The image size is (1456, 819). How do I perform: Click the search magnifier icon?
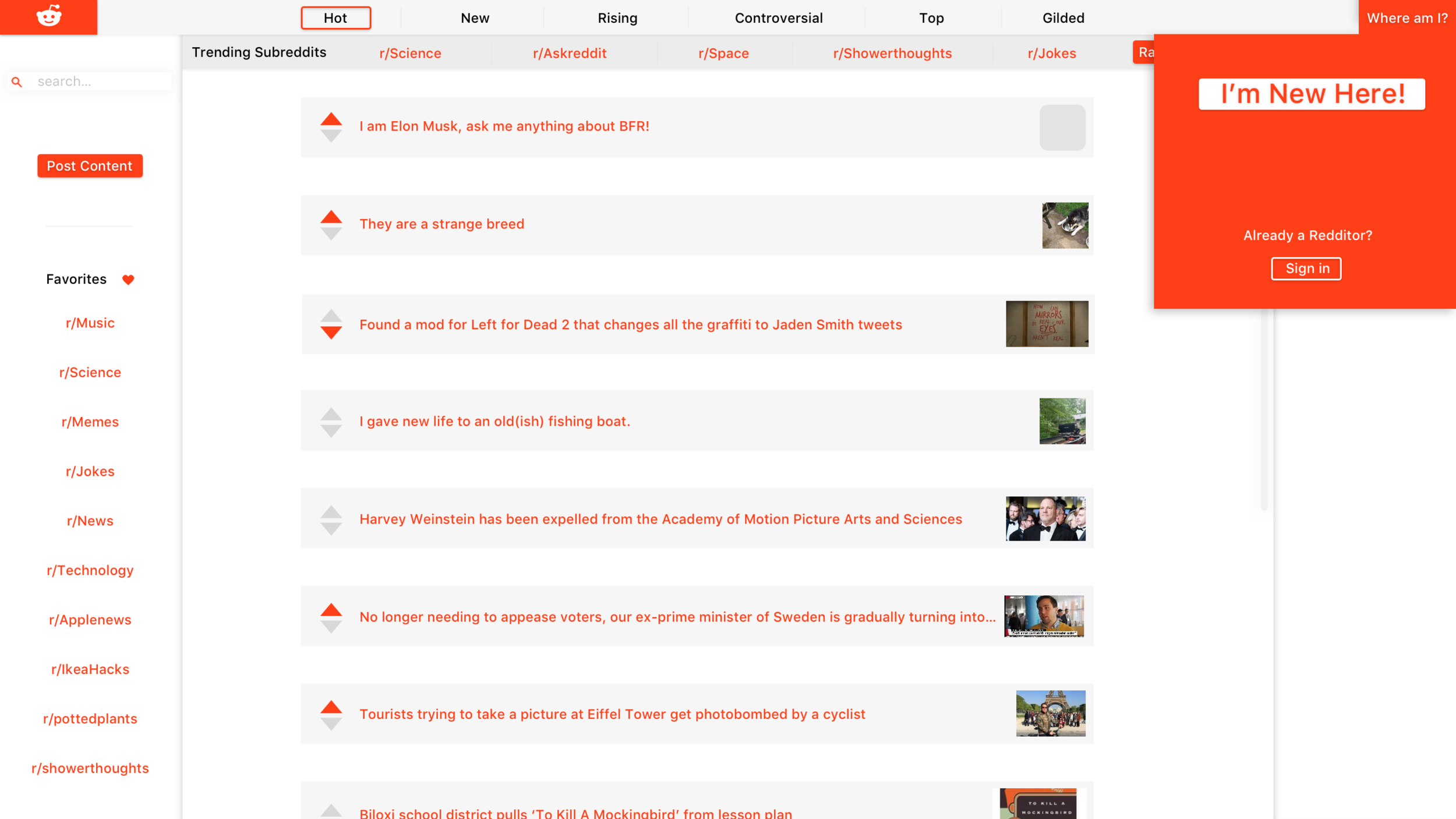click(17, 82)
